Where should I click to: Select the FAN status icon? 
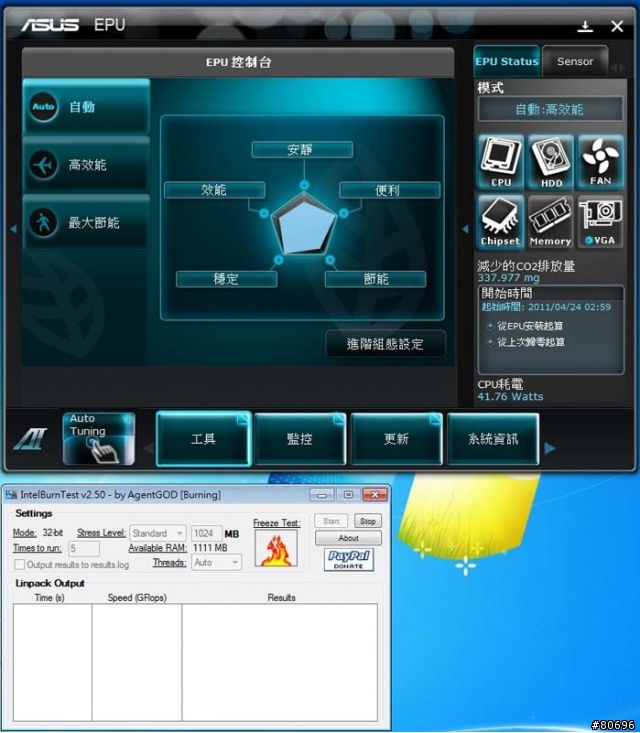(600, 162)
